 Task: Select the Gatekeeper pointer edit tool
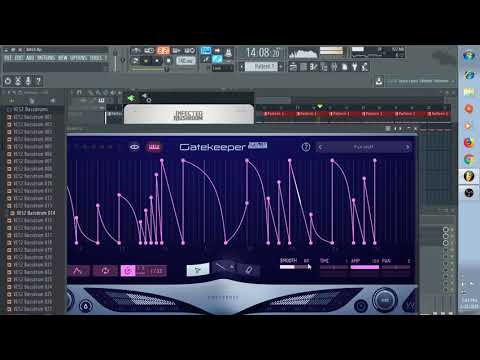click(x=198, y=270)
